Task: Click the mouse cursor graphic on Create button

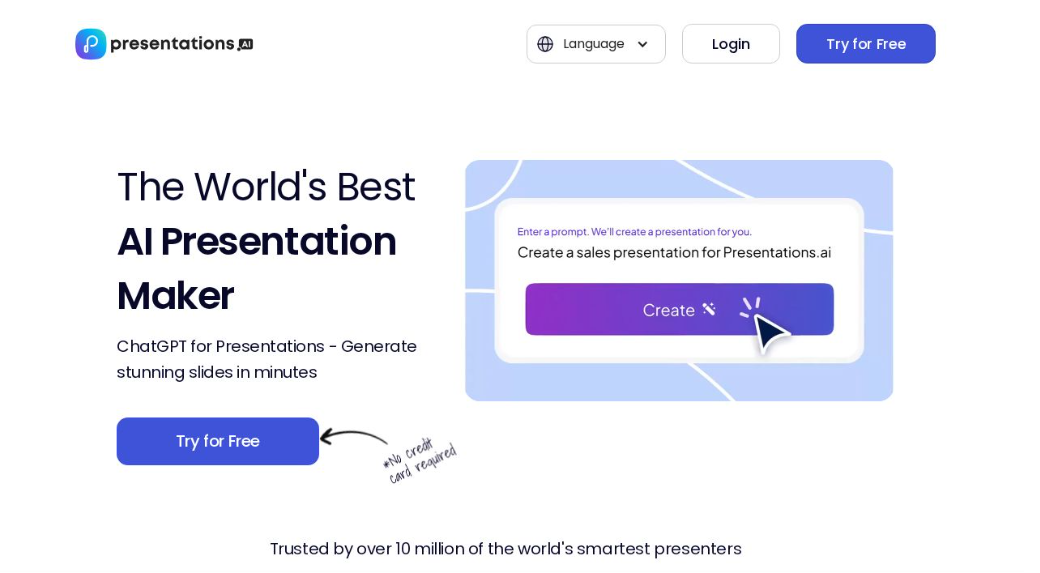Action: click(x=768, y=330)
